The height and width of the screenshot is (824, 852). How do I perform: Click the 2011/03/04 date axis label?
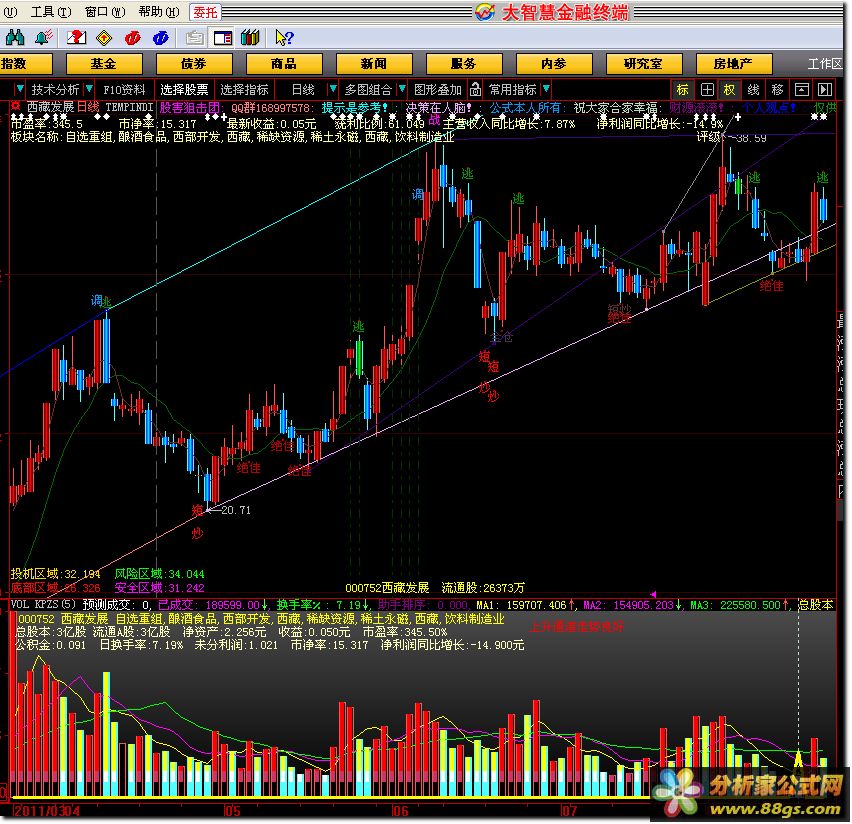click(46, 811)
